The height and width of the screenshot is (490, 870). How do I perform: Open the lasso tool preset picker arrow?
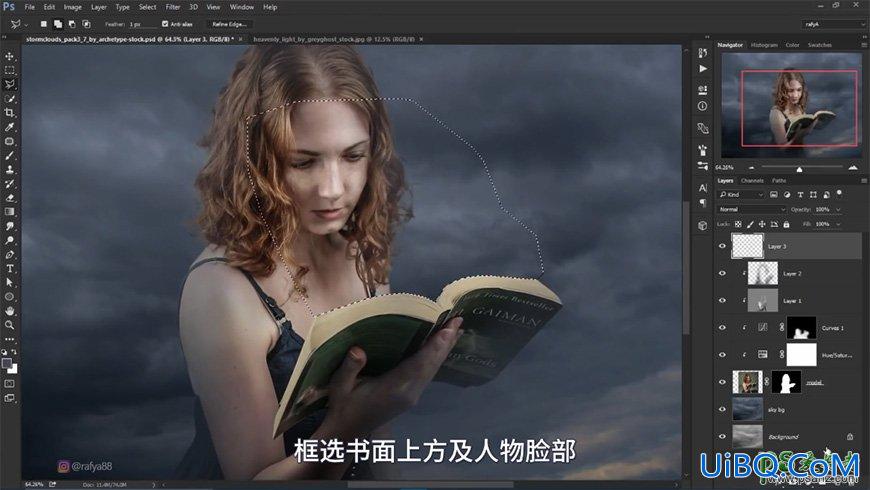pos(26,24)
